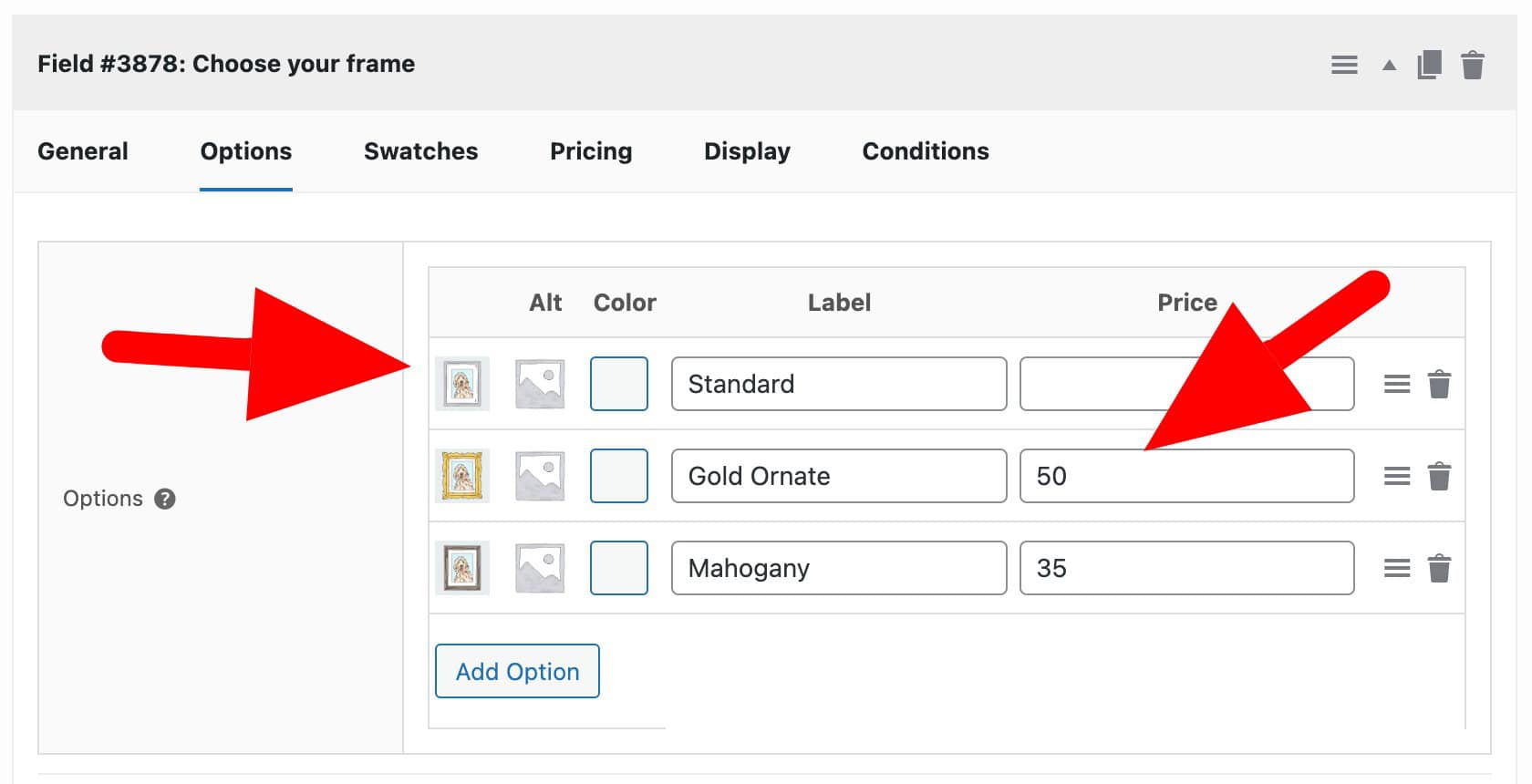Click the Add Option button
1532x784 pixels.
(x=517, y=671)
